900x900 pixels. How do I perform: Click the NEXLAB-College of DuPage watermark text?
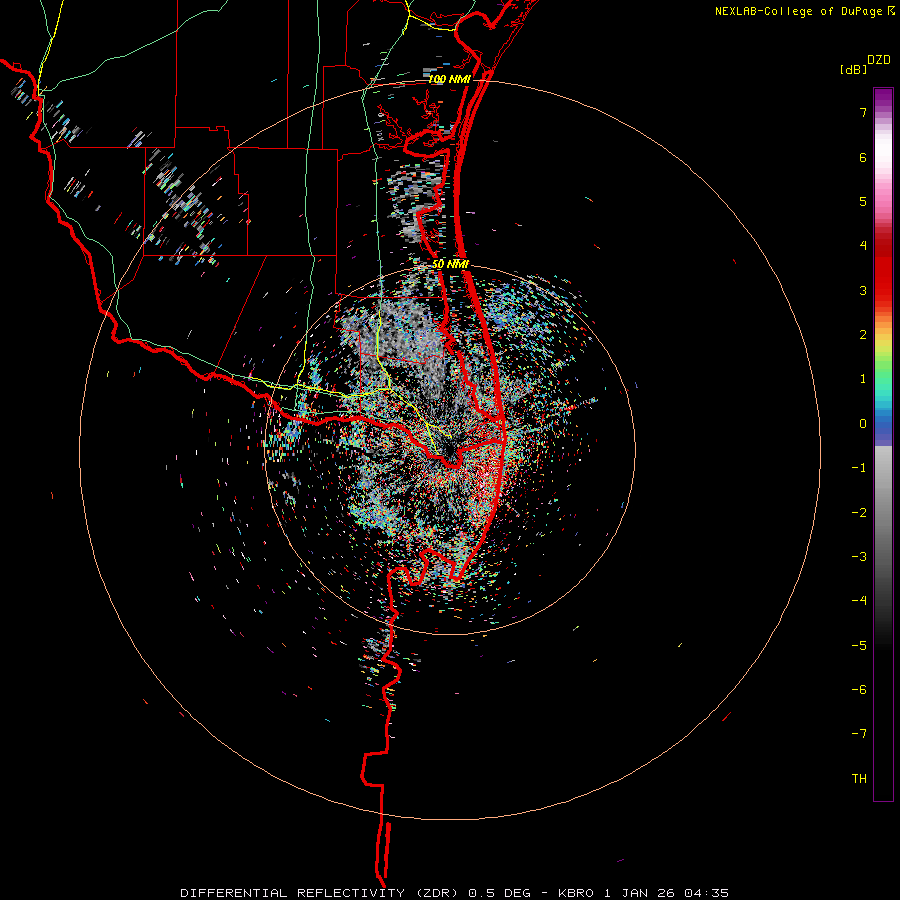coord(798,11)
